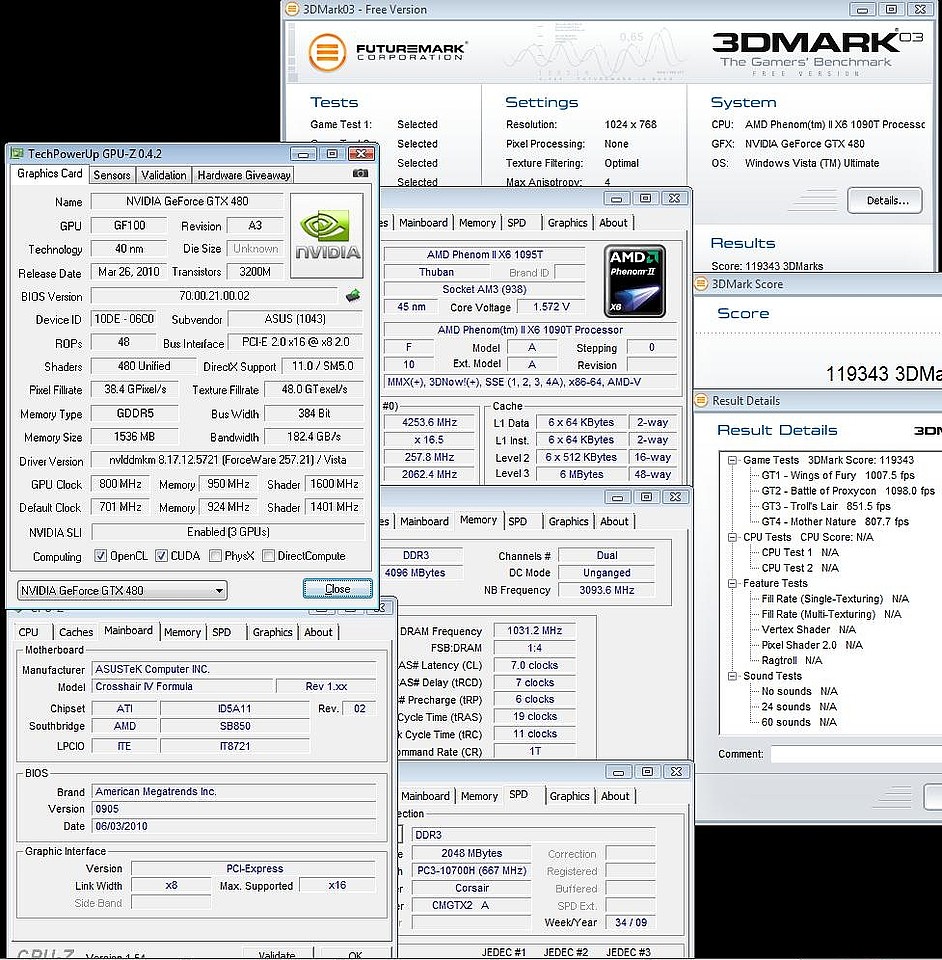This screenshot has height=960, width=942.
Task: Open the Validation tab in GPU-Z
Action: pyautogui.click(x=163, y=175)
